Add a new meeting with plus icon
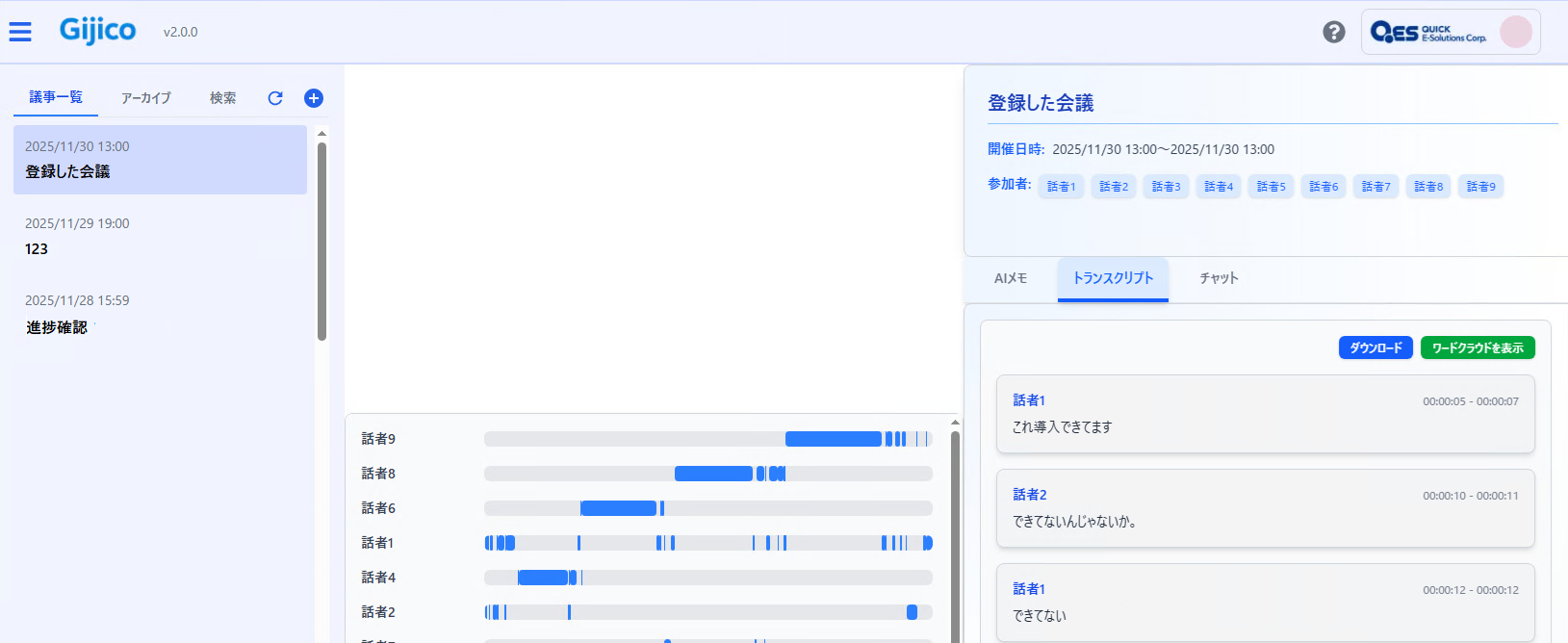This screenshot has width=1568, height=643. point(314,98)
